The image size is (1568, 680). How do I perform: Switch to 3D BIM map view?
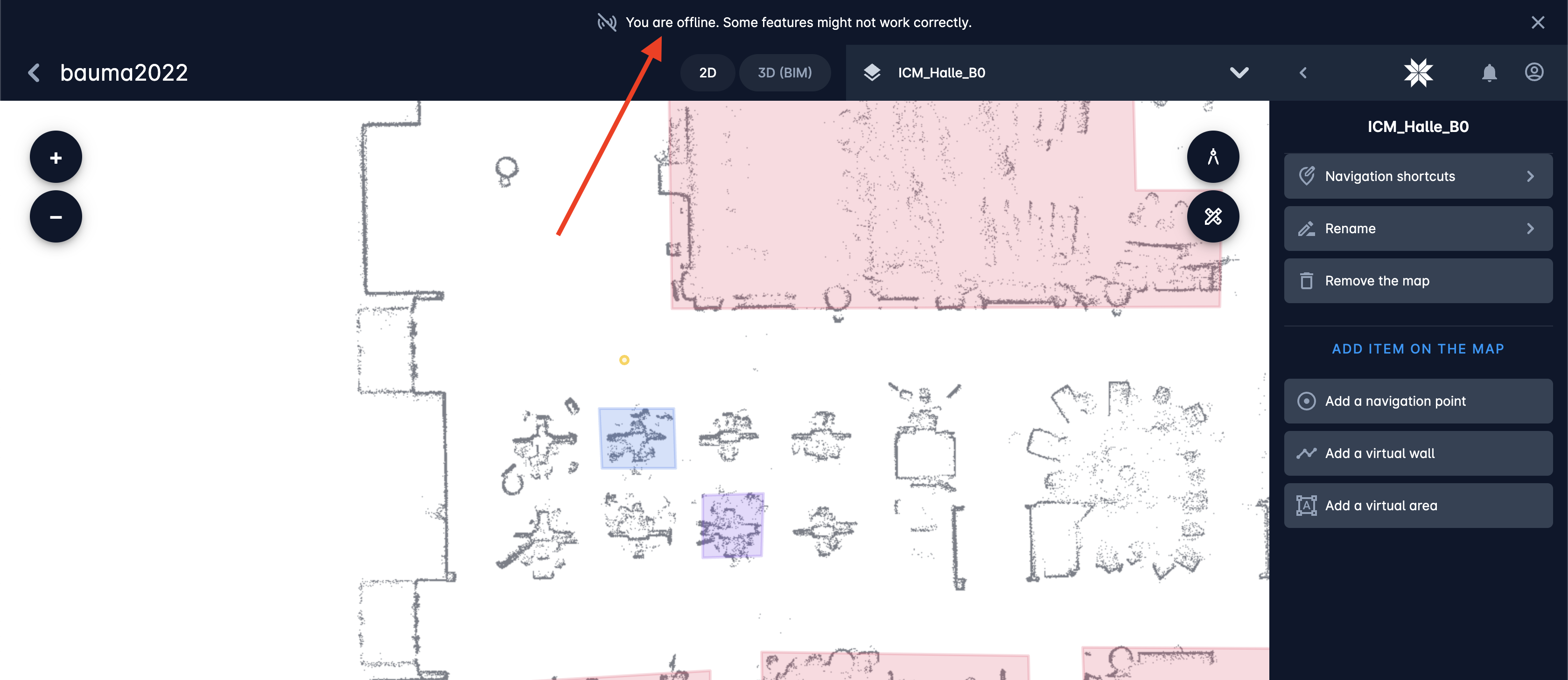(x=784, y=72)
